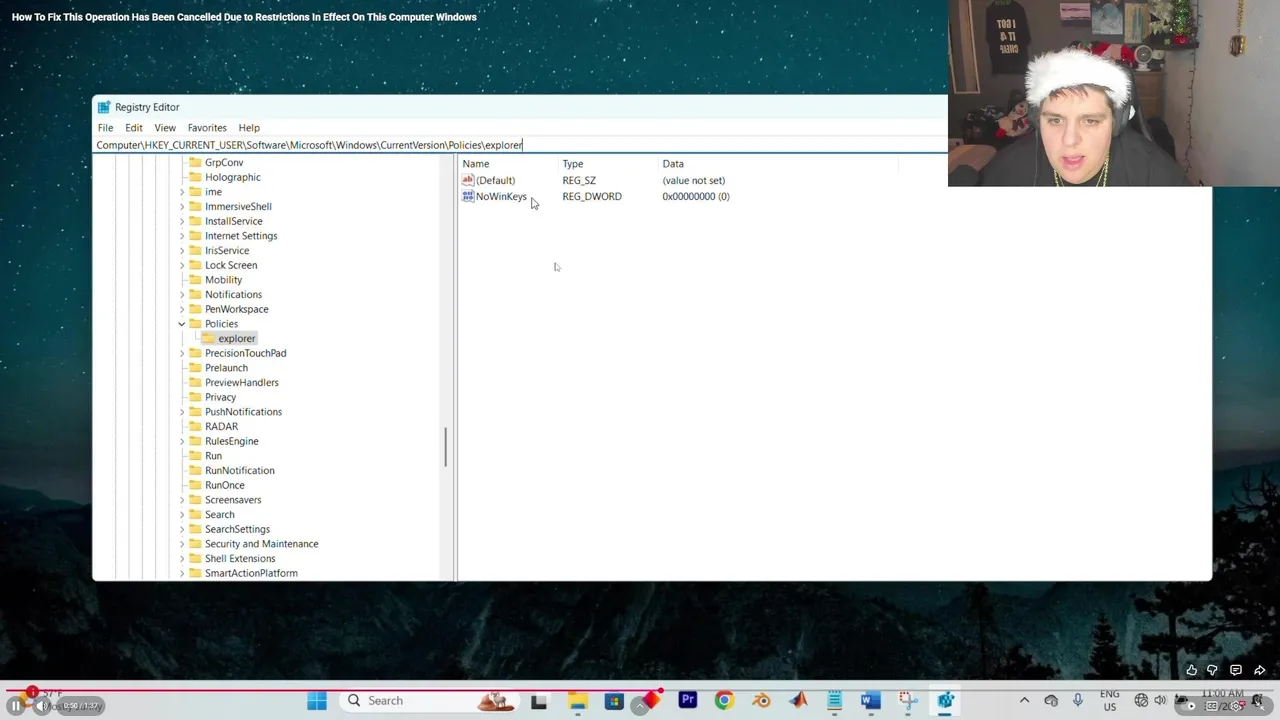Select the RunOnce key
This screenshot has width=1280, height=720.
pyautogui.click(x=224, y=485)
